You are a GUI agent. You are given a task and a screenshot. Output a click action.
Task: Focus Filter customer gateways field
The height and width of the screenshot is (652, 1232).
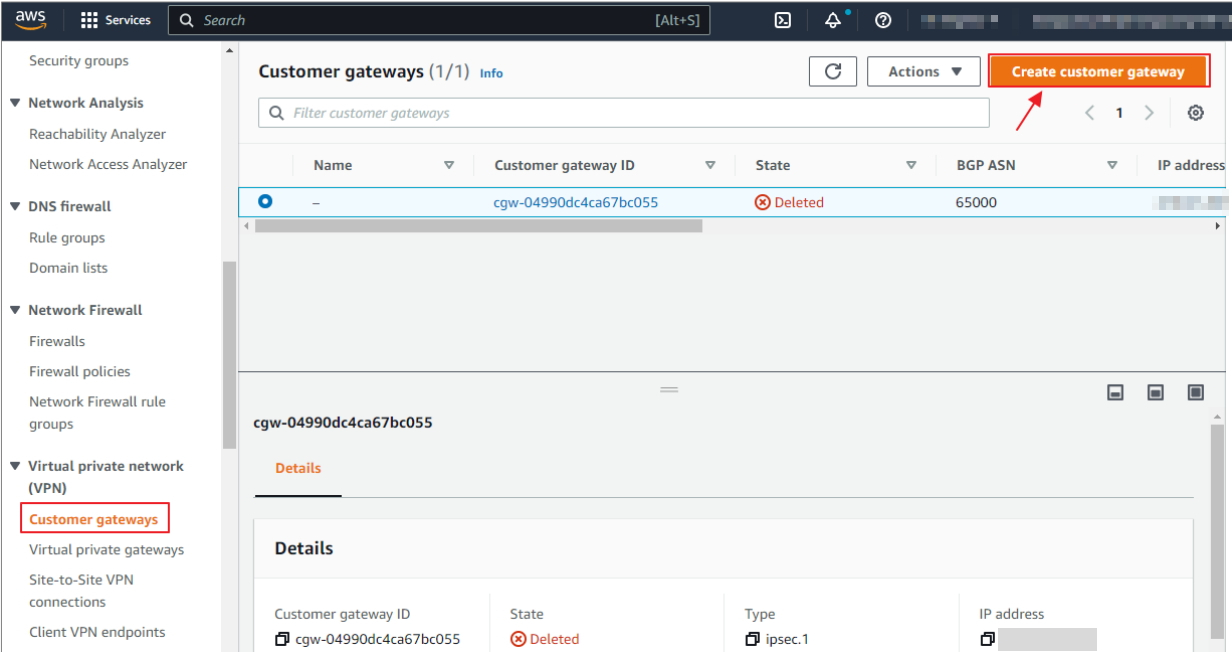coord(624,113)
